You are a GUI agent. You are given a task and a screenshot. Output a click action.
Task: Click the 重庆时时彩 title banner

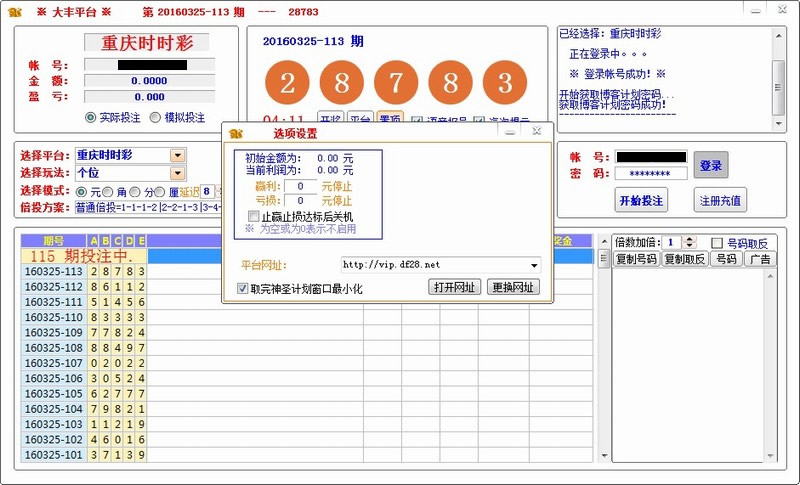[147, 43]
